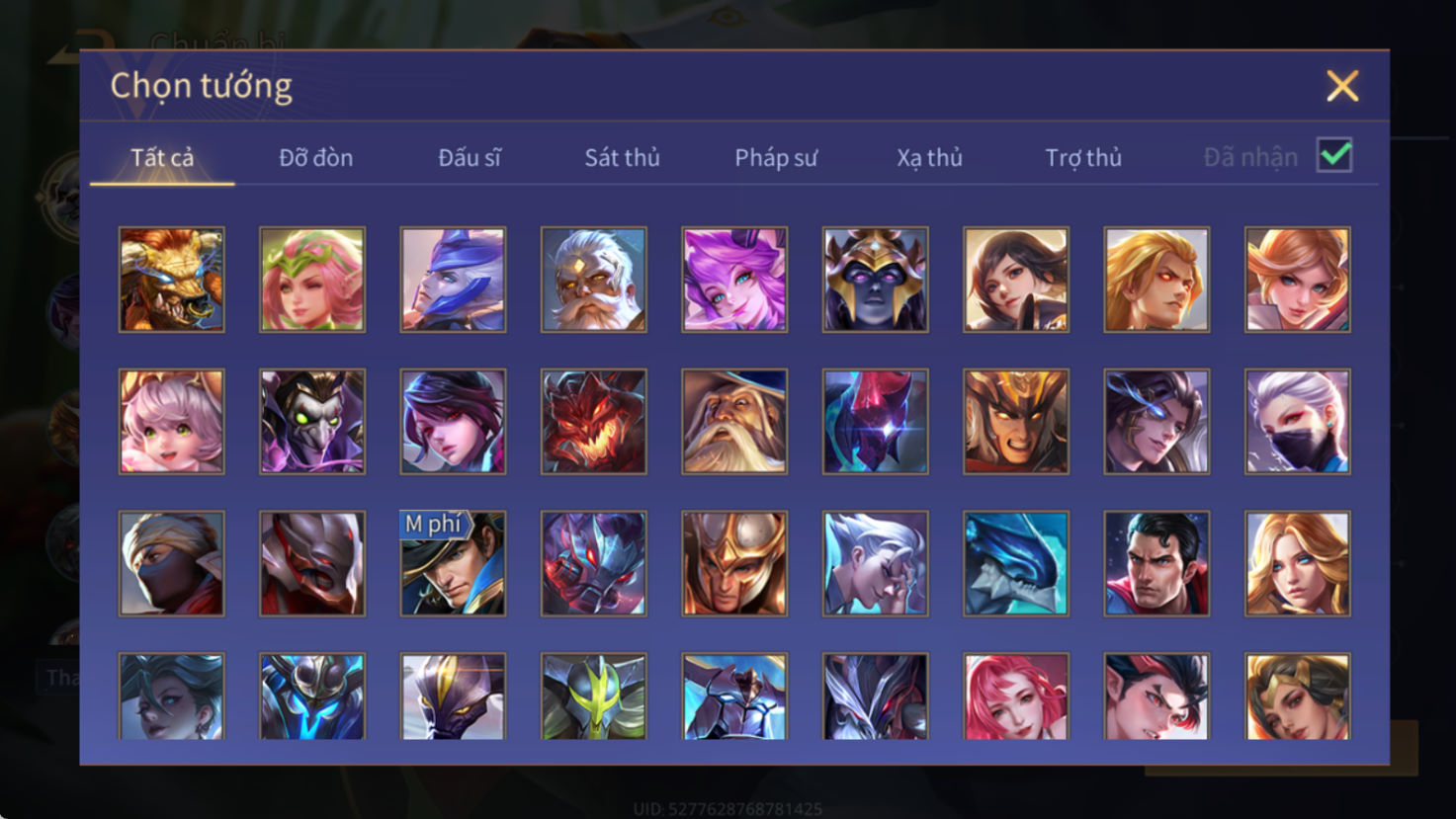Select the Superman hero portrait
The image size is (1456, 819).
[x=1156, y=563]
